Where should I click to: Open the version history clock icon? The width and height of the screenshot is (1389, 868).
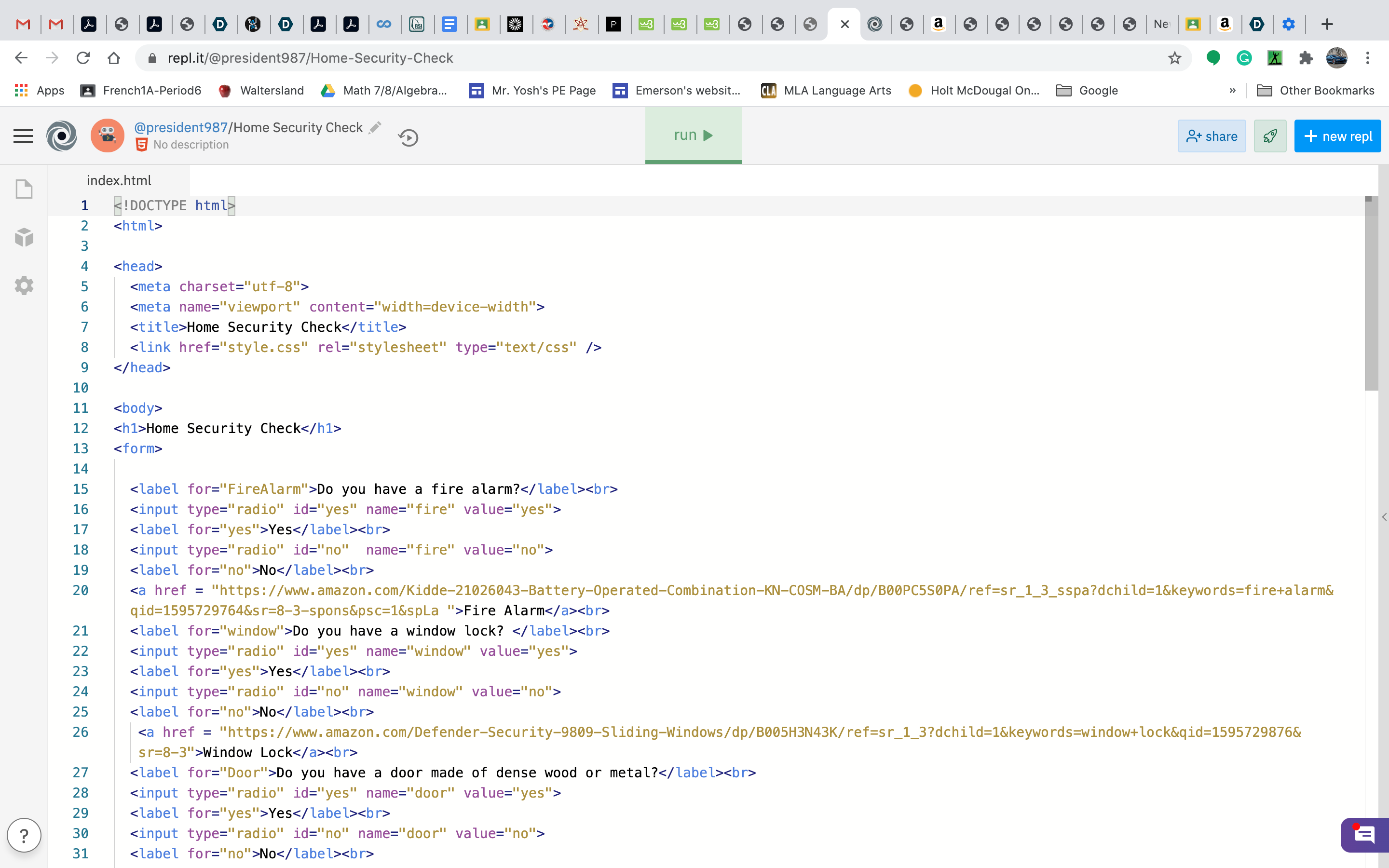pos(408,138)
